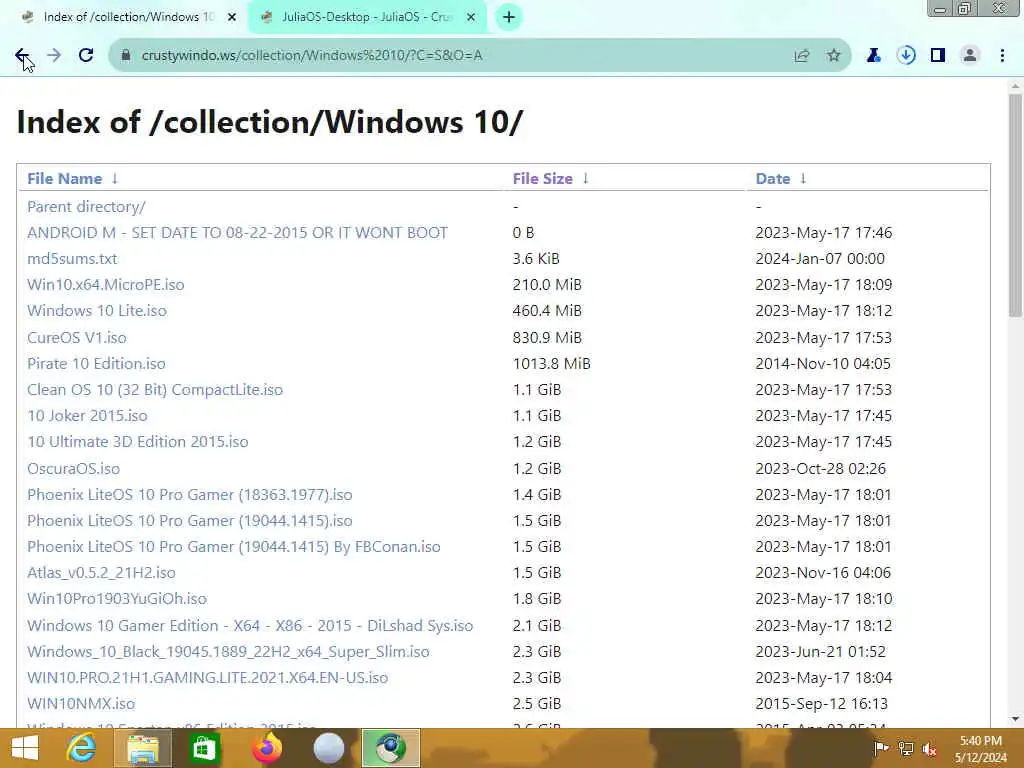Click the date 2024-Jan-07 00:00

[820, 259]
